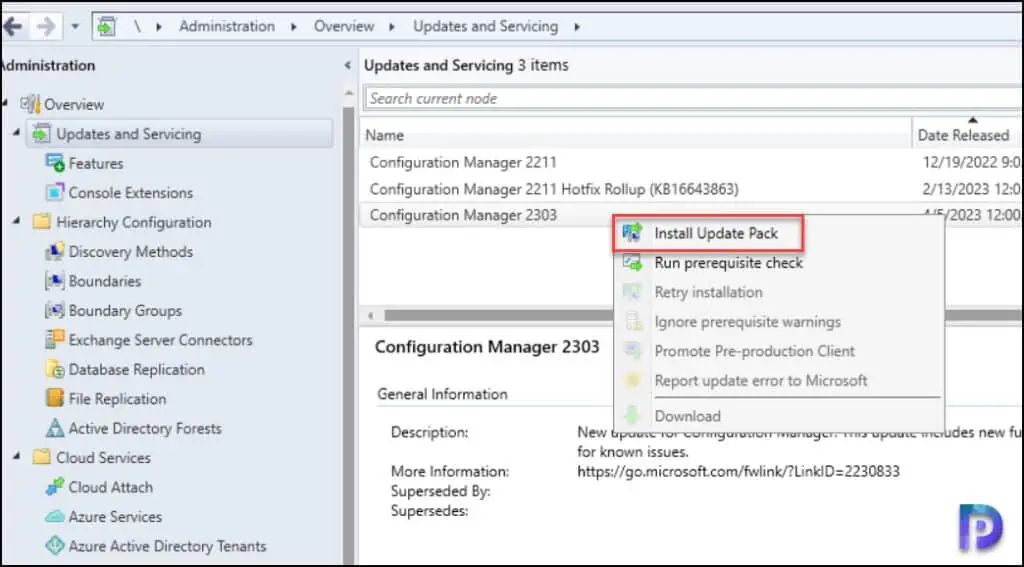Click the Cloud Services folder icon
The image size is (1024, 567).
tap(41, 457)
